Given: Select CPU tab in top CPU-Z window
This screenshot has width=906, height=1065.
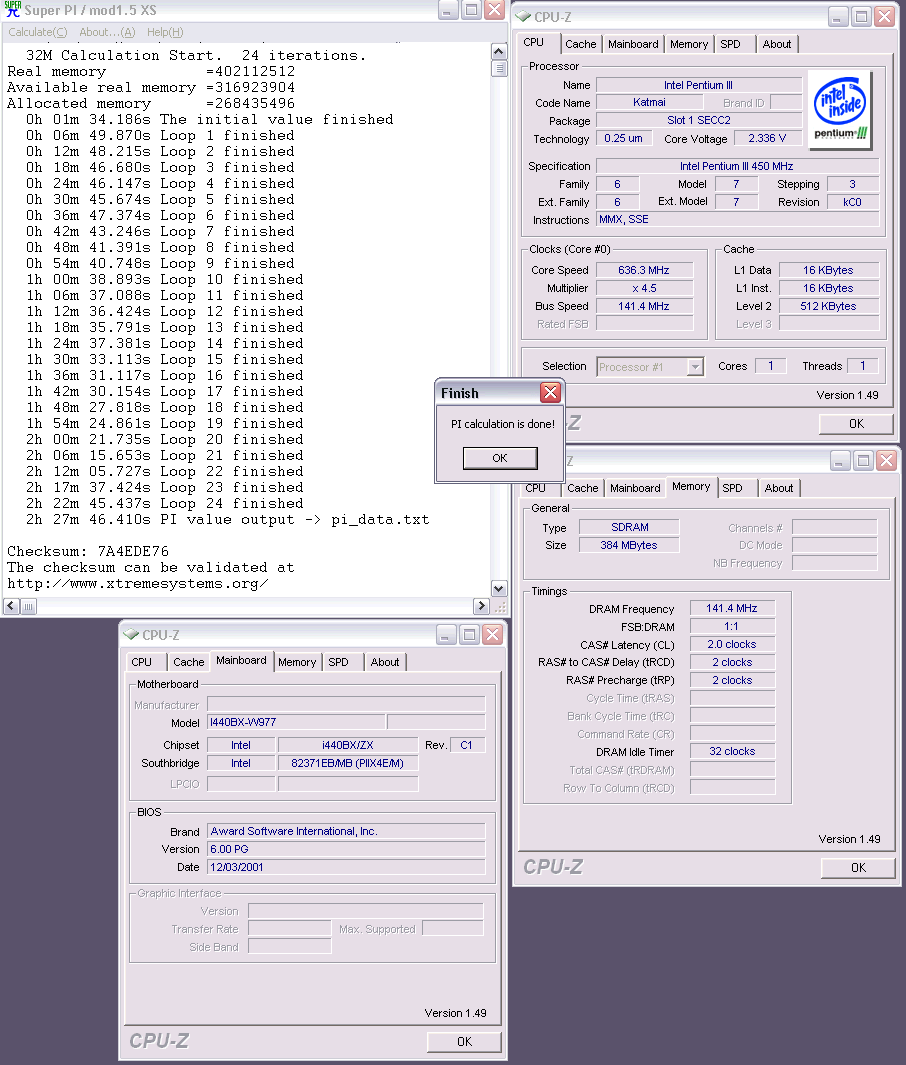Looking at the screenshot, I should click(534, 43).
